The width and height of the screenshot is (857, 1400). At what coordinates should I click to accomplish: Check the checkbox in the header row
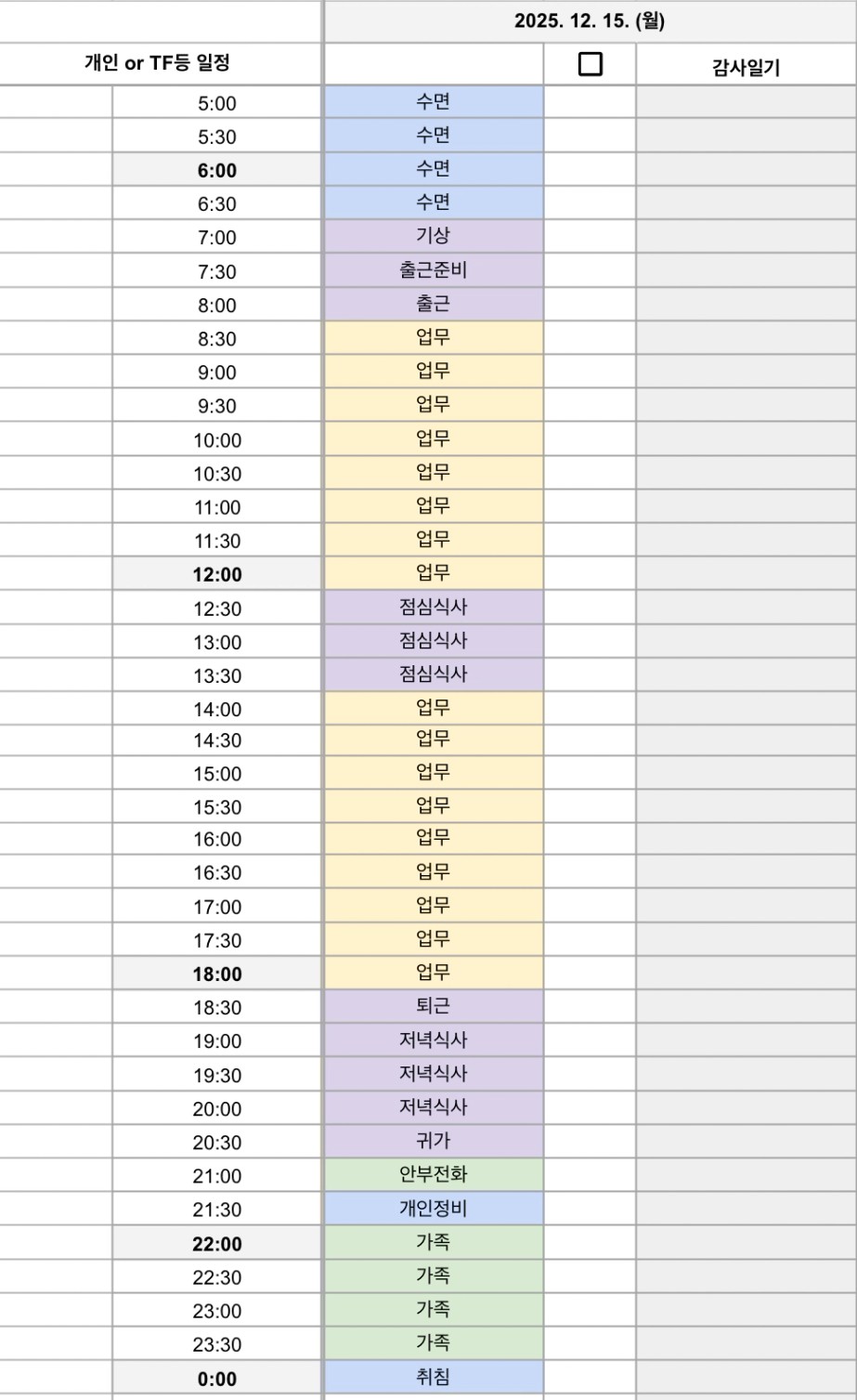click(x=590, y=64)
